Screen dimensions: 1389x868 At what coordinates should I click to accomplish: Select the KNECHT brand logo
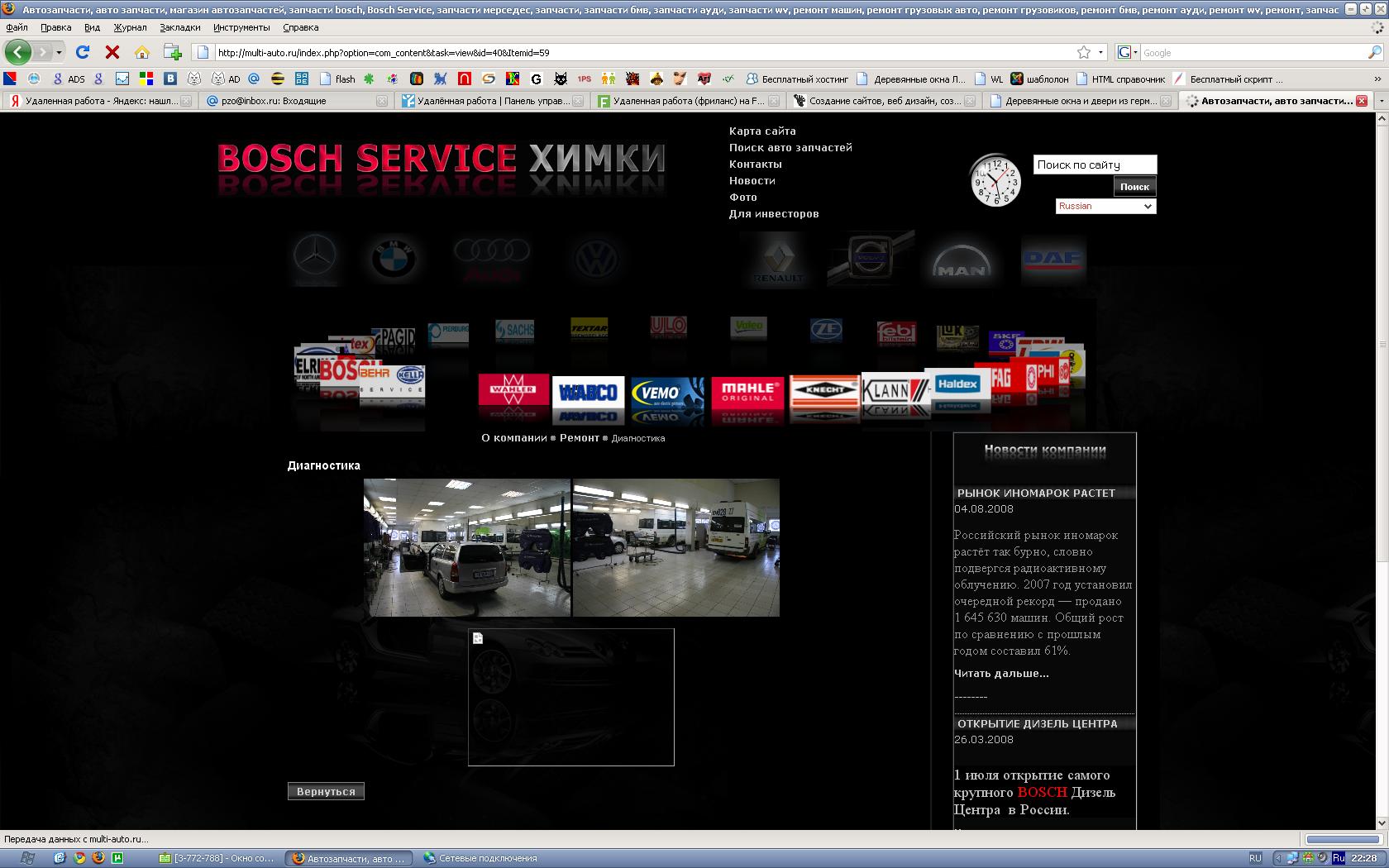[824, 390]
